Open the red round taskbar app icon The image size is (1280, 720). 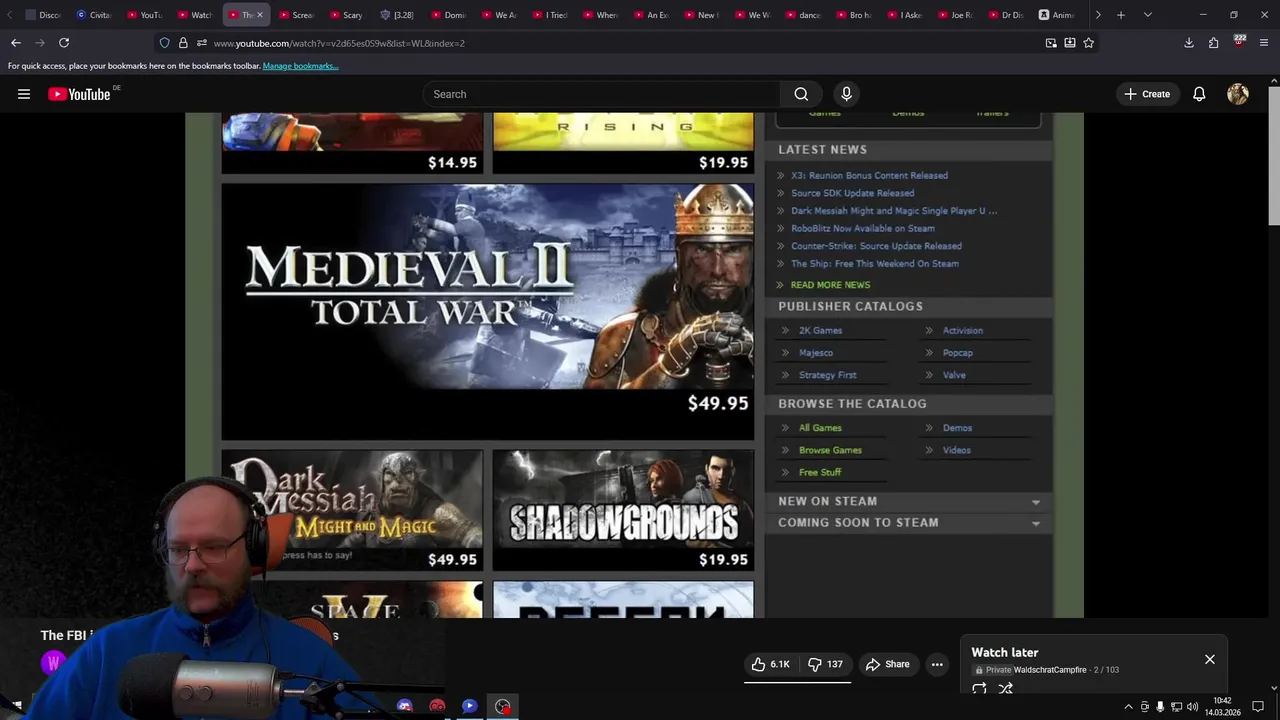(x=437, y=706)
